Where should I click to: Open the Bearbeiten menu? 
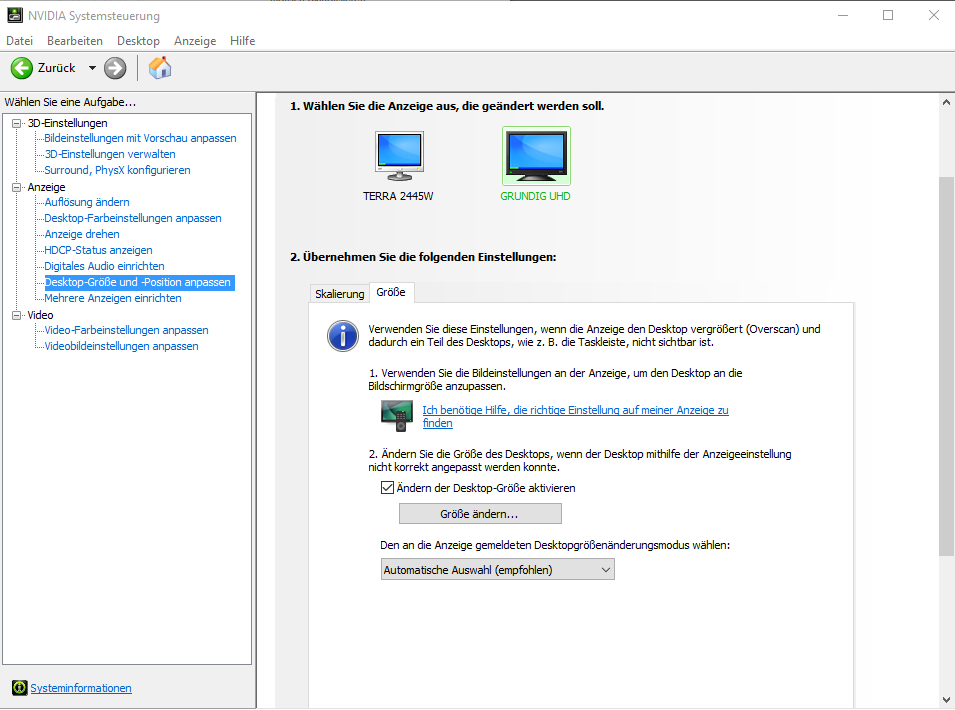click(75, 41)
